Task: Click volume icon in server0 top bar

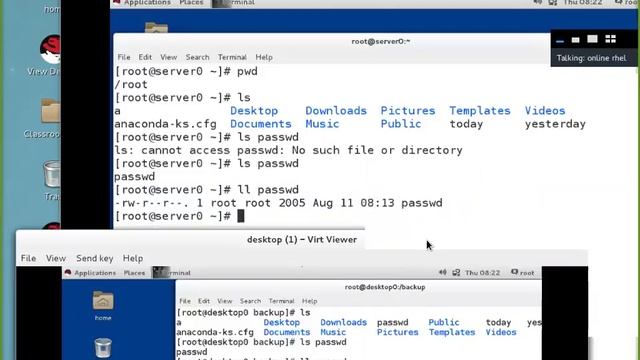Action: click(538, 2)
